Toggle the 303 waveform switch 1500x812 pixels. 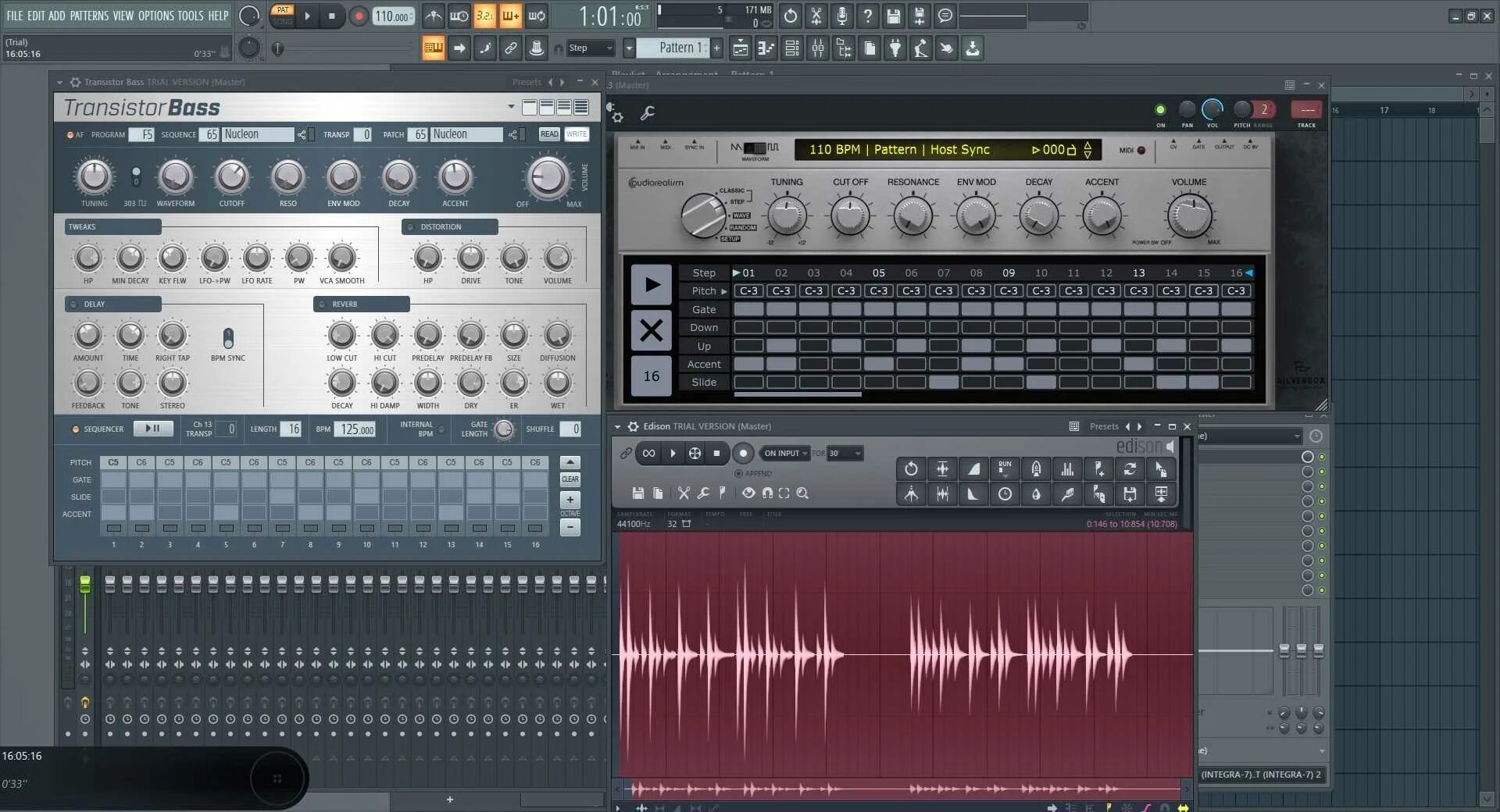(136, 176)
